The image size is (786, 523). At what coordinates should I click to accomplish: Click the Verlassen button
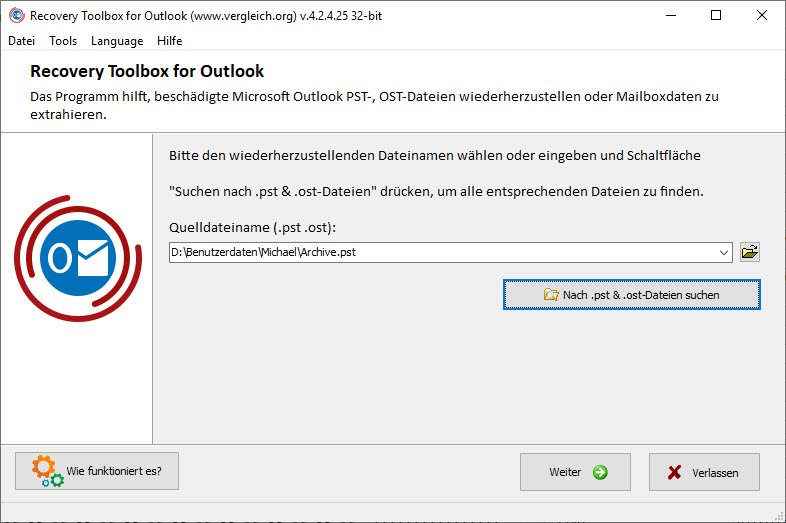tap(704, 472)
